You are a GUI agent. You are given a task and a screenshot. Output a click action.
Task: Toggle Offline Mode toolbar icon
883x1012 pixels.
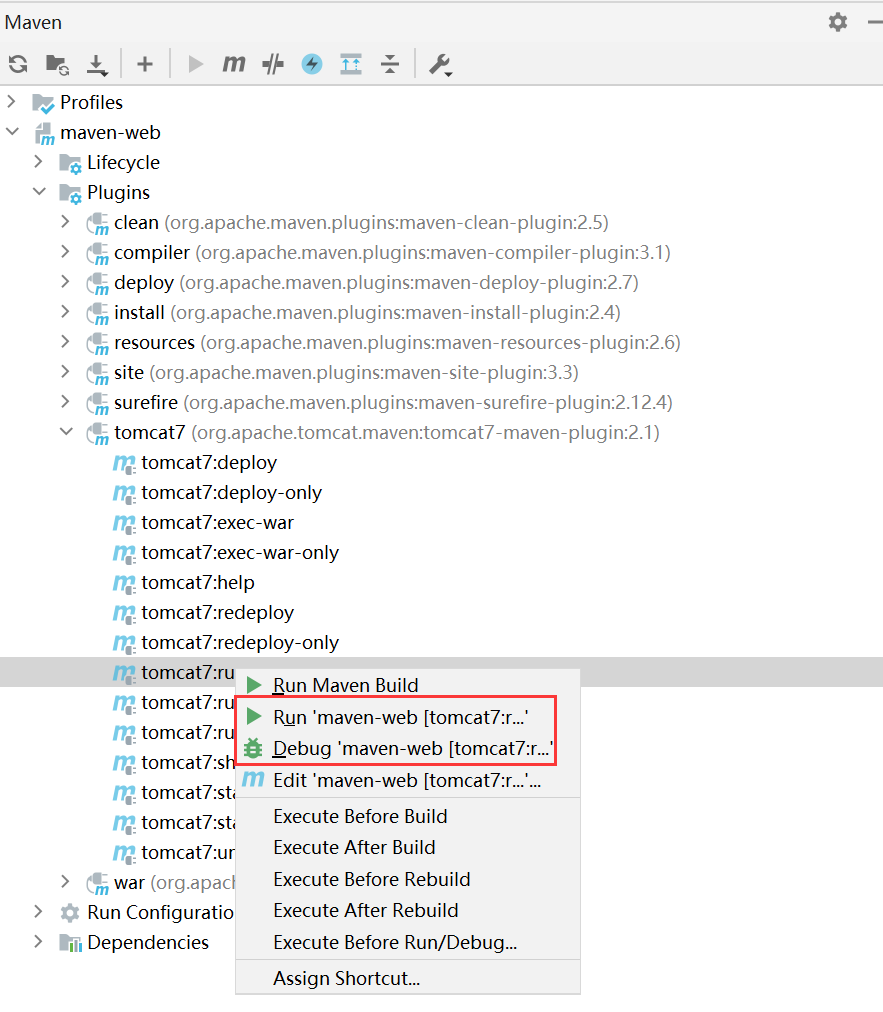pyautogui.click(x=273, y=64)
